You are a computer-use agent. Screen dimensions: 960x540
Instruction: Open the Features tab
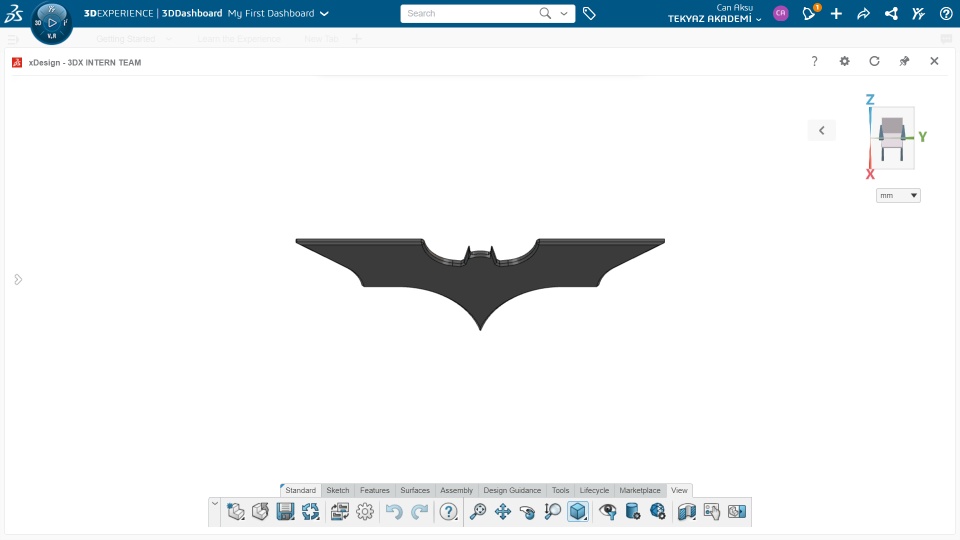coord(375,490)
